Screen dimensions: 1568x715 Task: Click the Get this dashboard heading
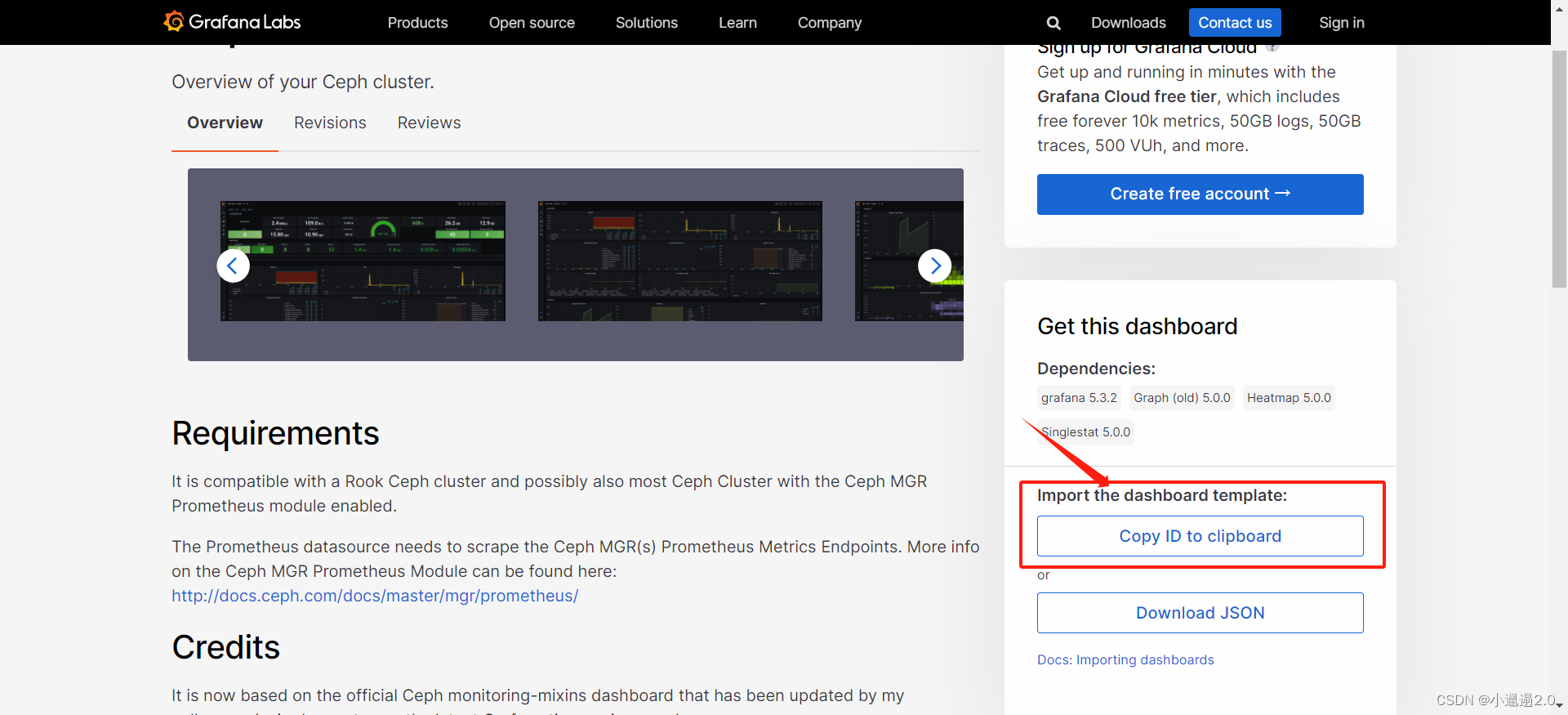click(1137, 326)
